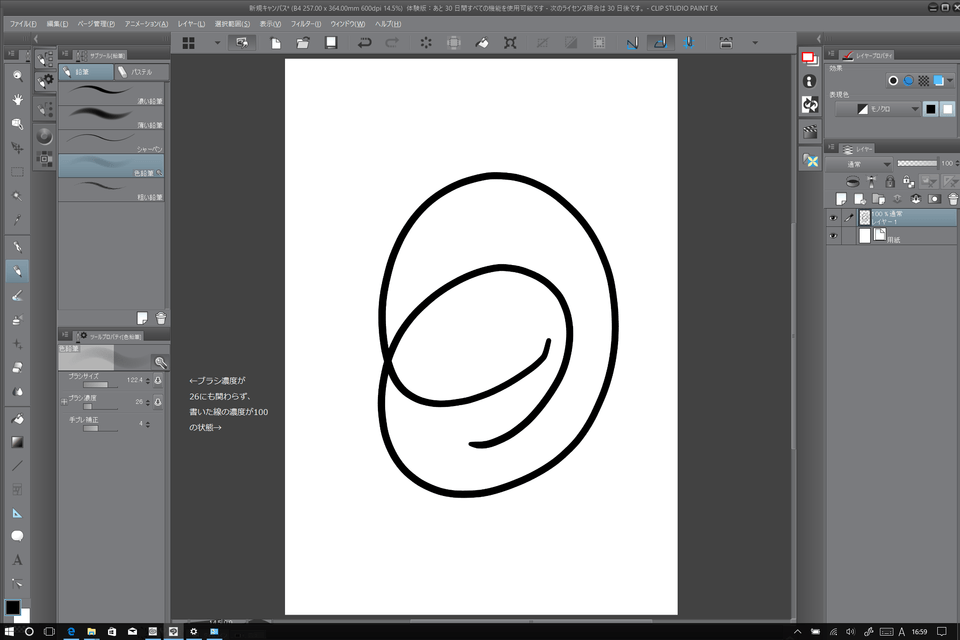Click the Undo arrow in the command bar
This screenshot has width=960, height=640.
click(365, 43)
